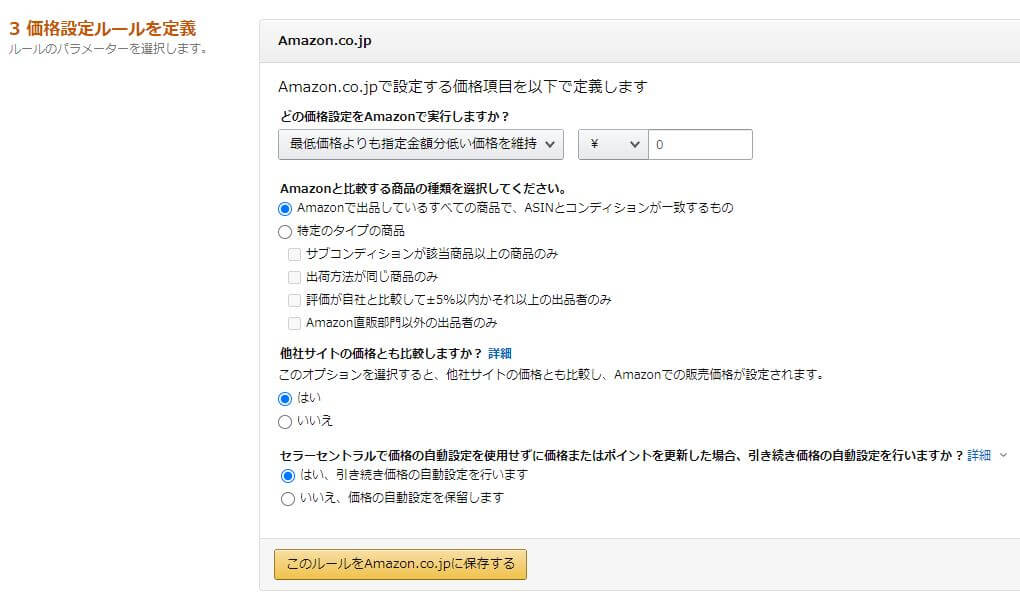Click the label Amazonと比較する商品の種類を選択してください。
This screenshot has height=605, width=1020.
pyautogui.click(x=423, y=189)
